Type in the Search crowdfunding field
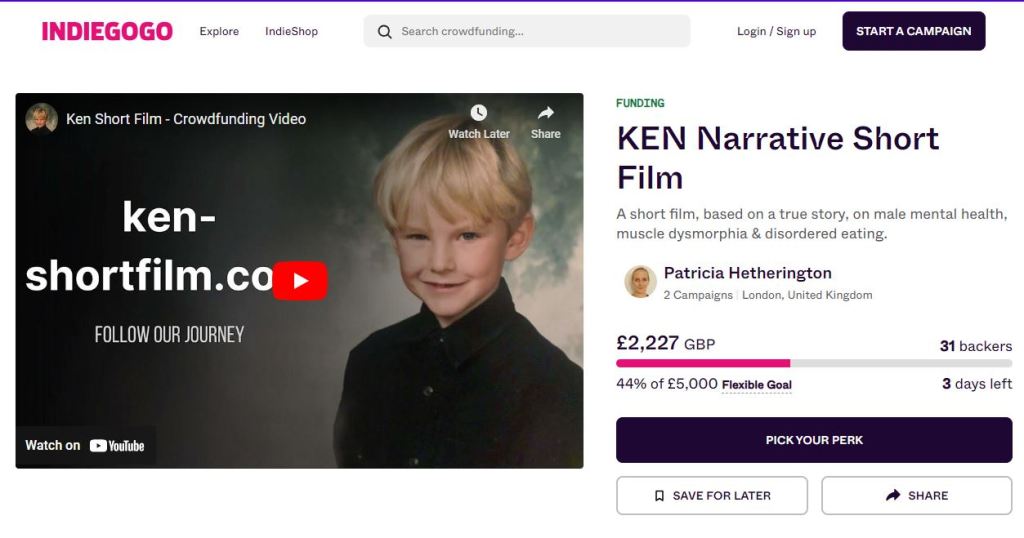This screenshot has width=1024, height=538. click(x=540, y=32)
